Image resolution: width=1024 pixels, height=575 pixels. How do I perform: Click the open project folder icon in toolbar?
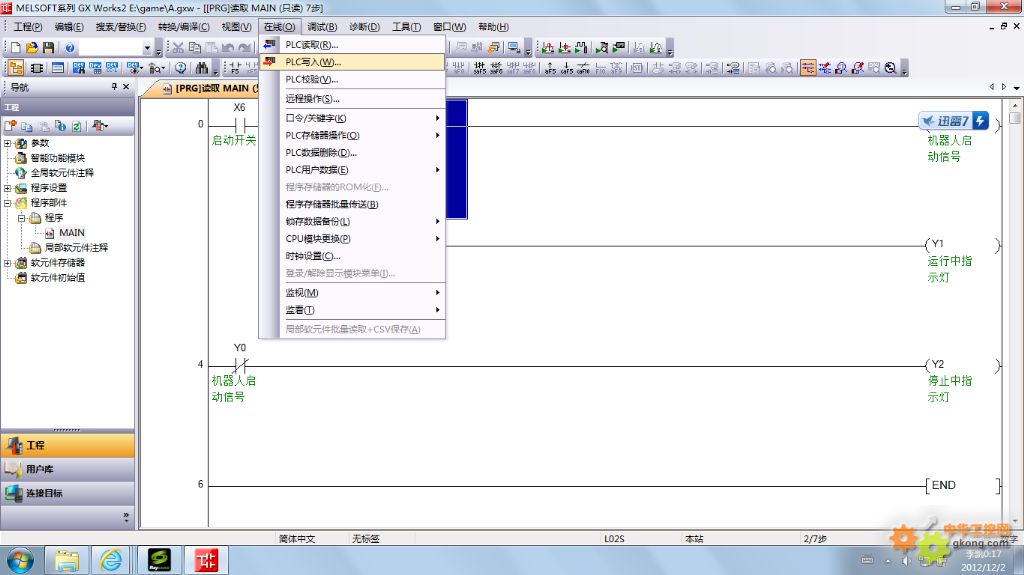click(32, 47)
